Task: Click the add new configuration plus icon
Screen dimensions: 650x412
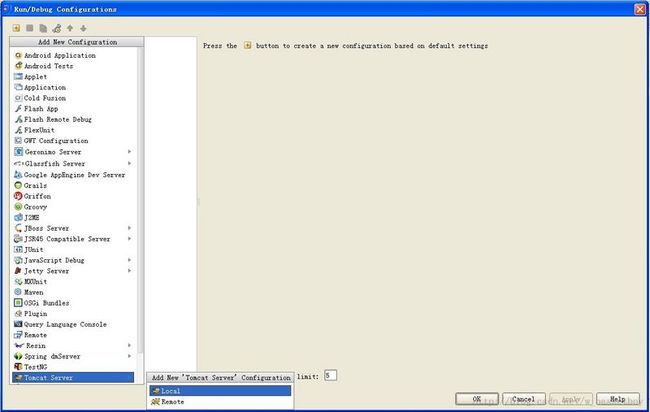Action: pos(16,28)
